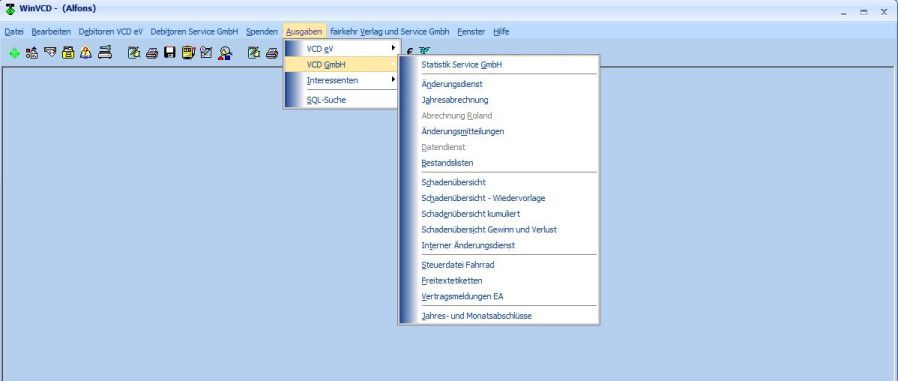Click the WinVCD application icon in title bar
This screenshot has width=898, height=381.
[10, 9]
